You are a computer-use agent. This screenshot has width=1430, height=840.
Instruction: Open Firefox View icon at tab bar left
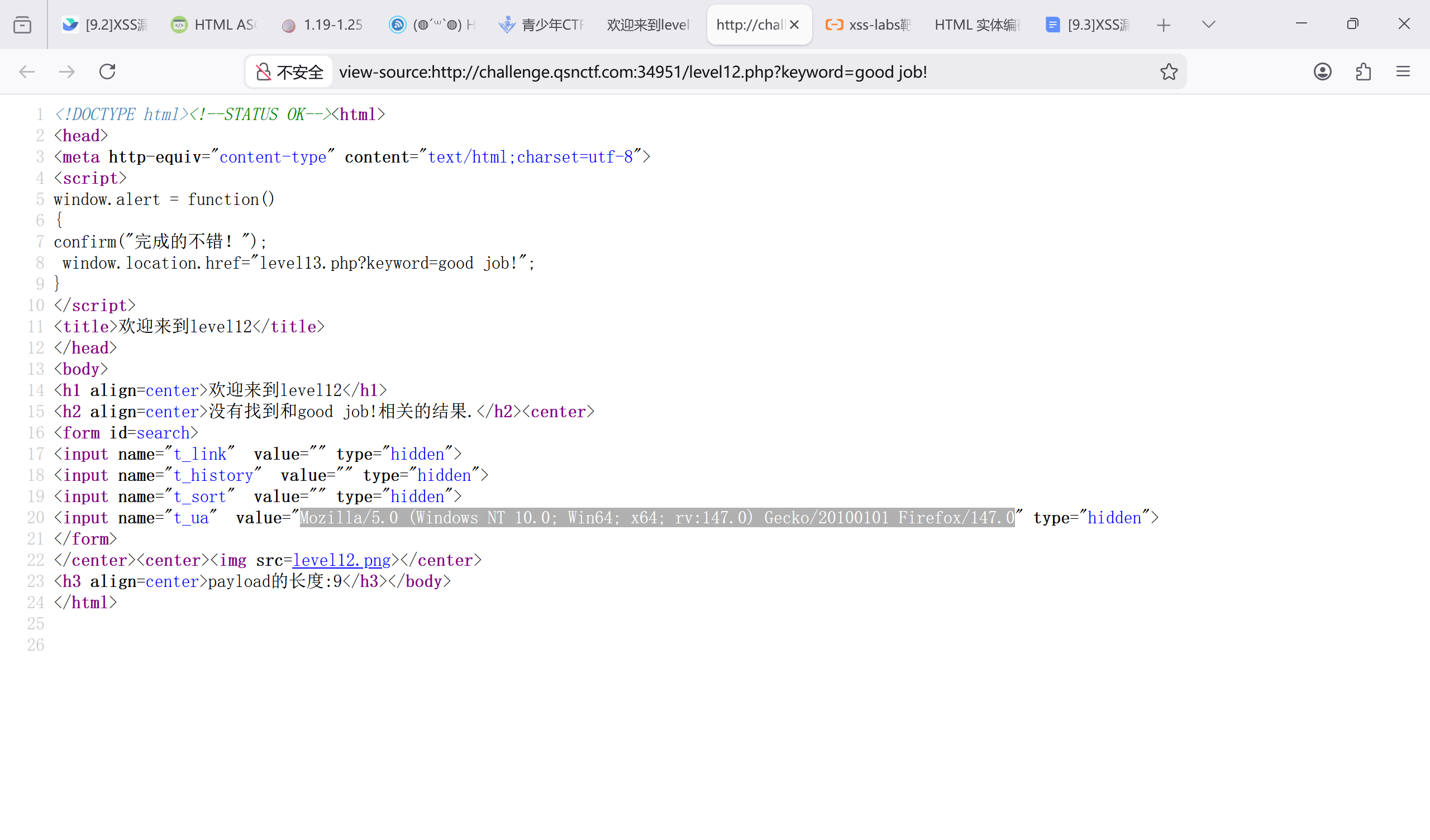(22, 25)
